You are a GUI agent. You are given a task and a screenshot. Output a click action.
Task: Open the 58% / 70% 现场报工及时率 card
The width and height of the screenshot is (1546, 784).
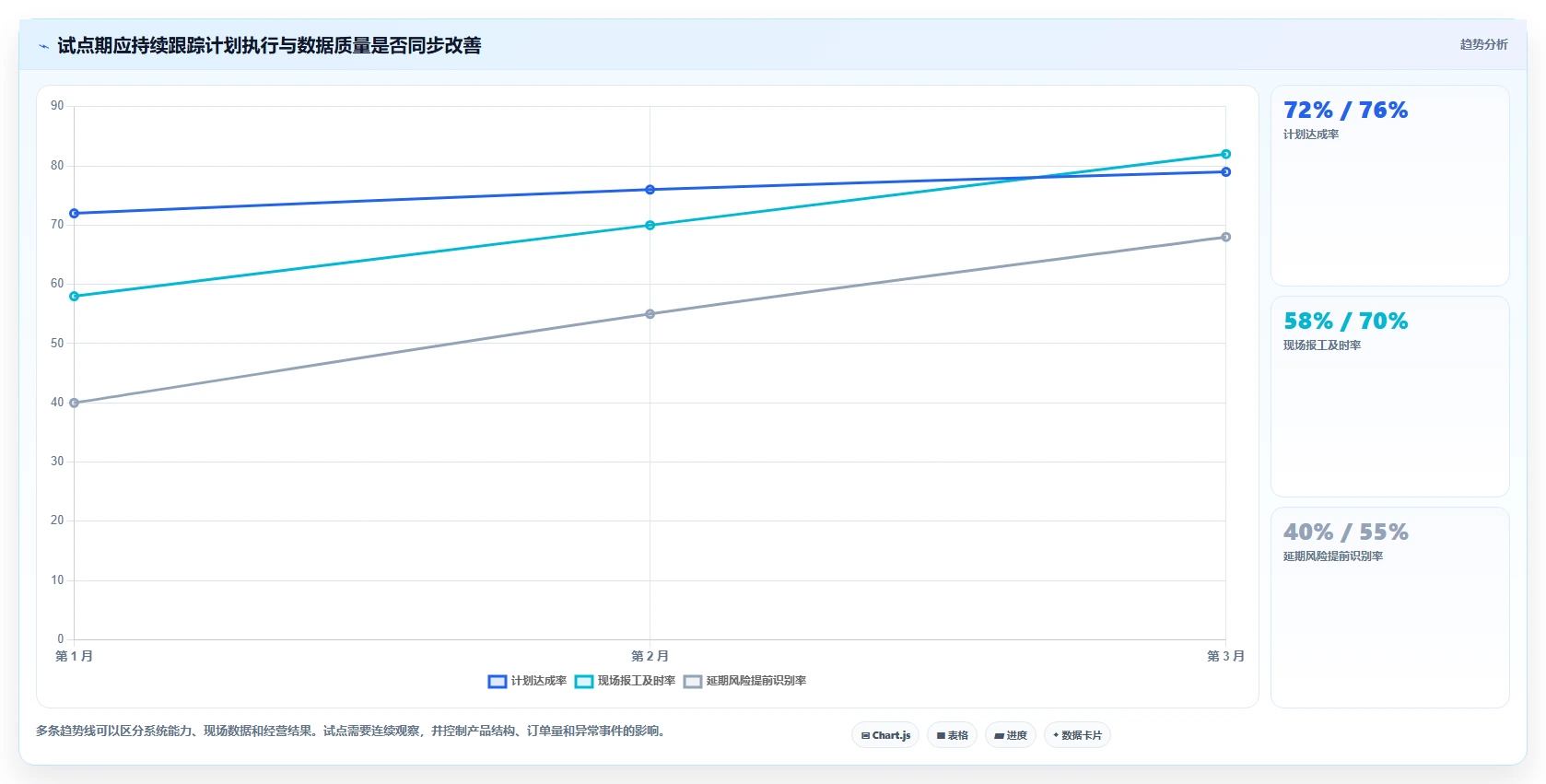pyautogui.click(x=1390, y=397)
